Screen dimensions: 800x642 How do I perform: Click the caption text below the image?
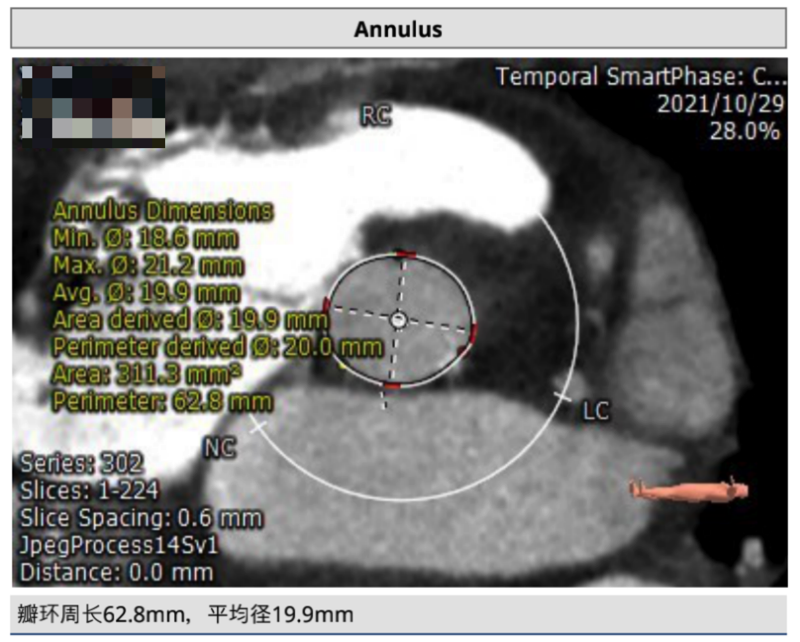pyautogui.click(x=186, y=612)
